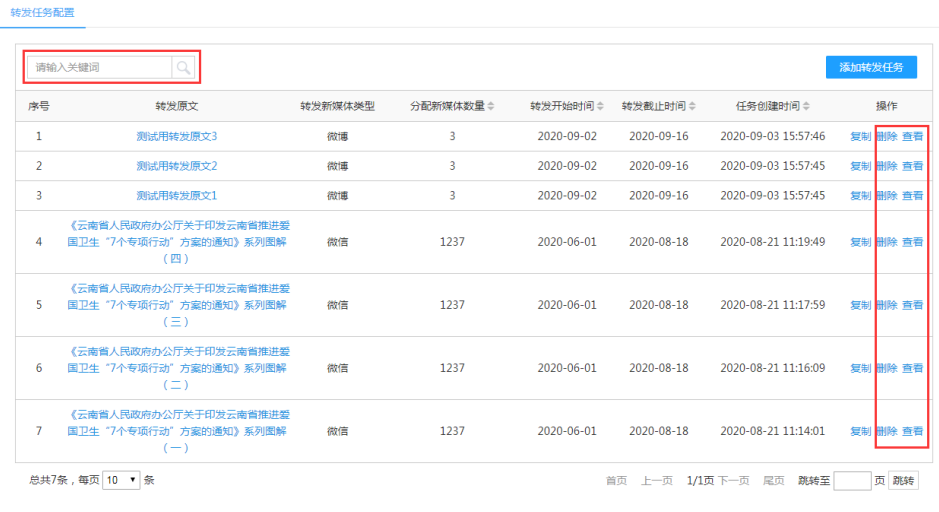View details of 测试用转发原文1 row

(912, 196)
